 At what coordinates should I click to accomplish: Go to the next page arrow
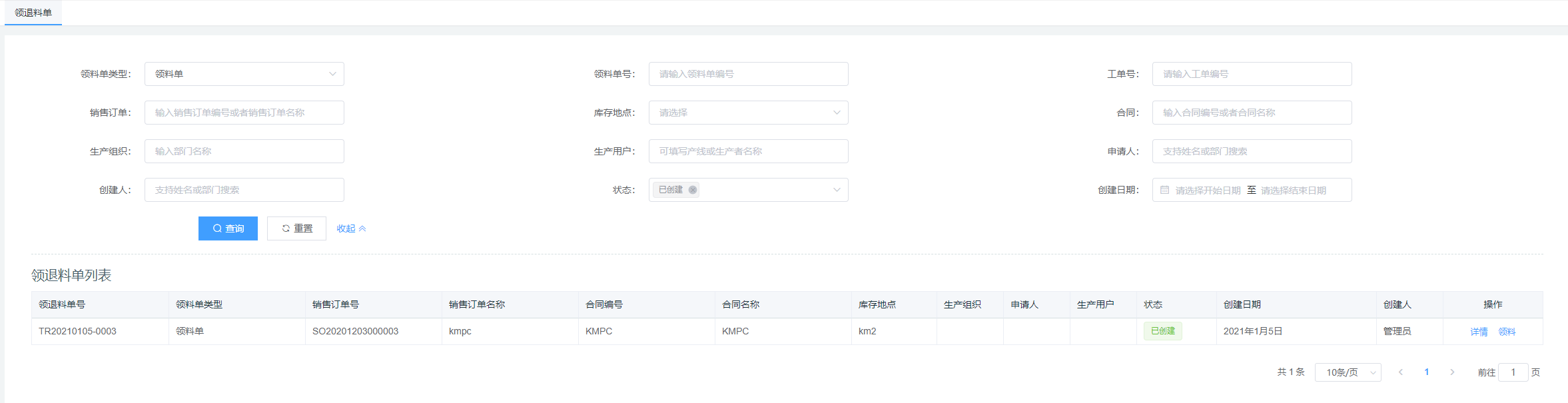1452,372
